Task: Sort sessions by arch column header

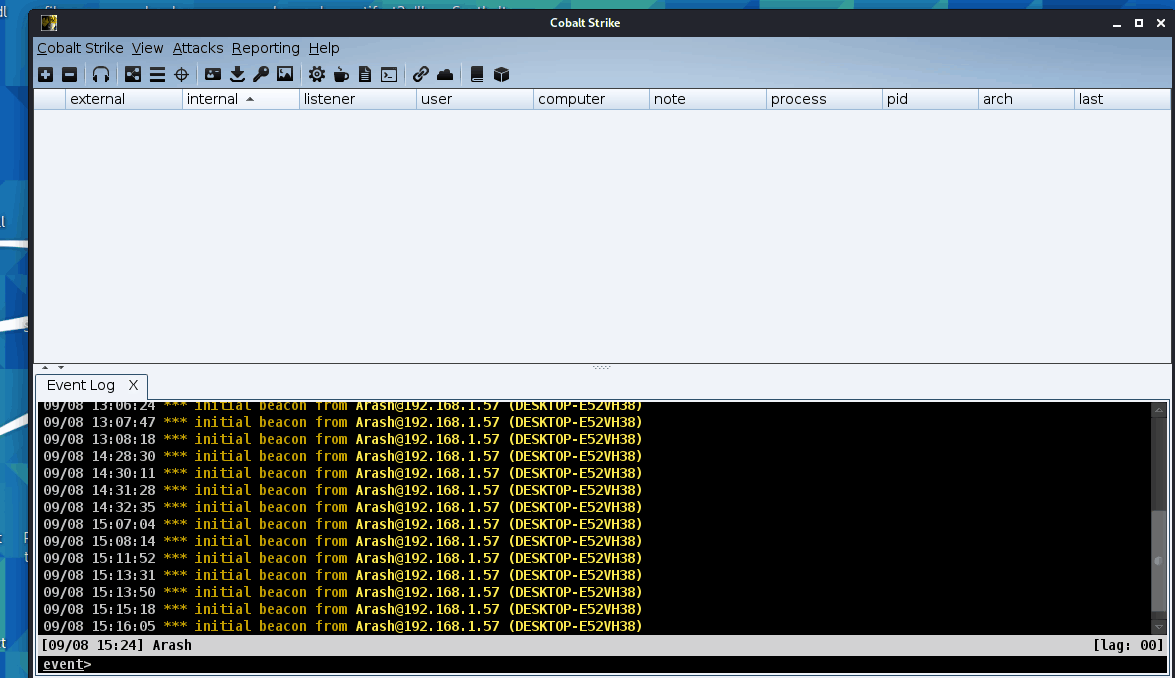Action: pyautogui.click(x=1026, y=99)
